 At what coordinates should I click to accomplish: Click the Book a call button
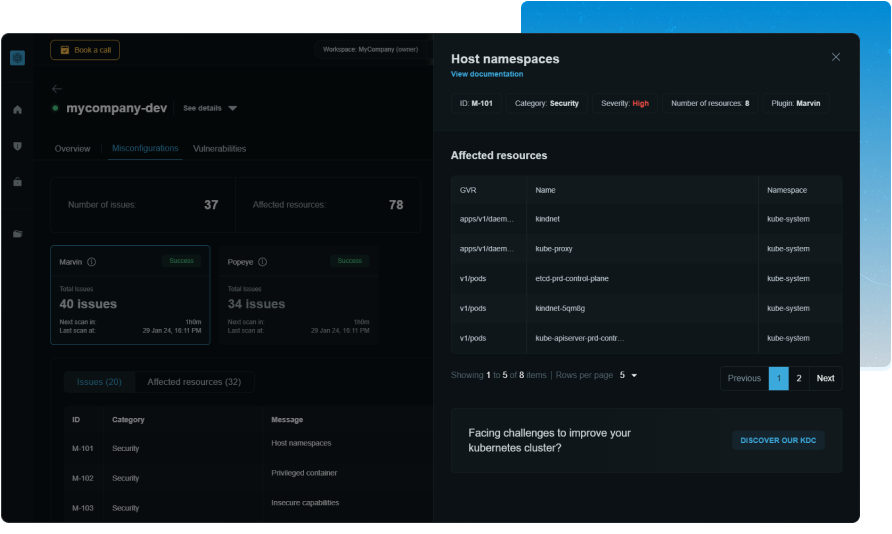pos(85,50)
